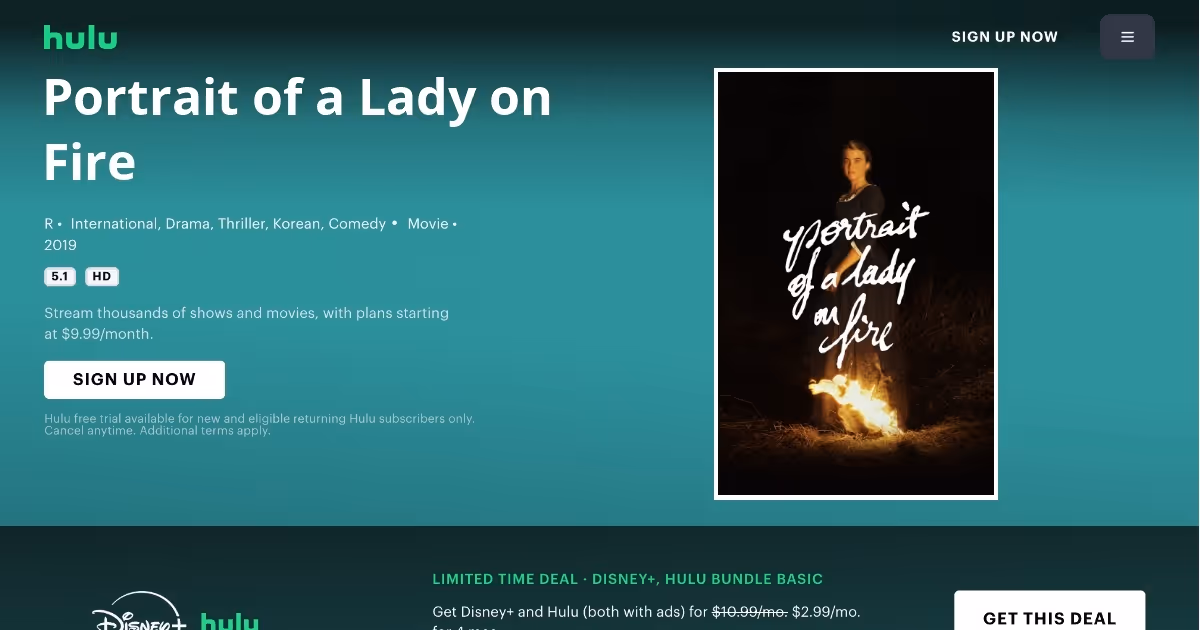Open the hamburger menu icon
This screenshot has width=1200, height=630.
click(x=1127, y=37)
